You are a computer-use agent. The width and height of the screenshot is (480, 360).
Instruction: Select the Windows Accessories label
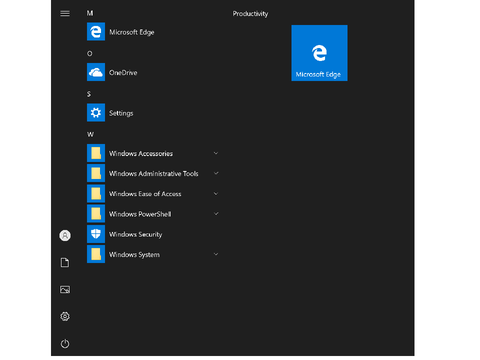(141, 154)
